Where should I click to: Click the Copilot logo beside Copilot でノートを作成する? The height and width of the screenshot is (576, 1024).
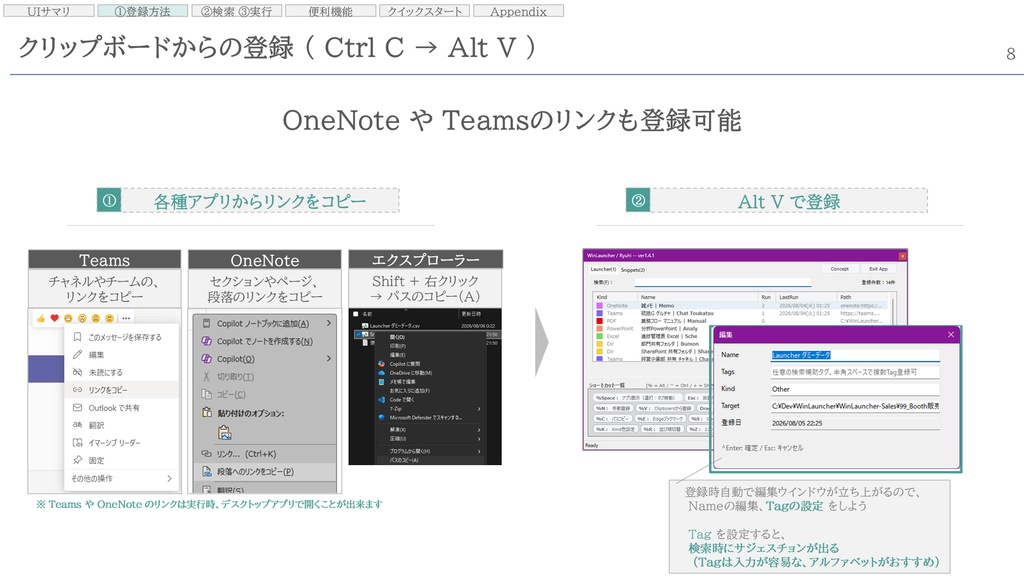click(206, 341)
